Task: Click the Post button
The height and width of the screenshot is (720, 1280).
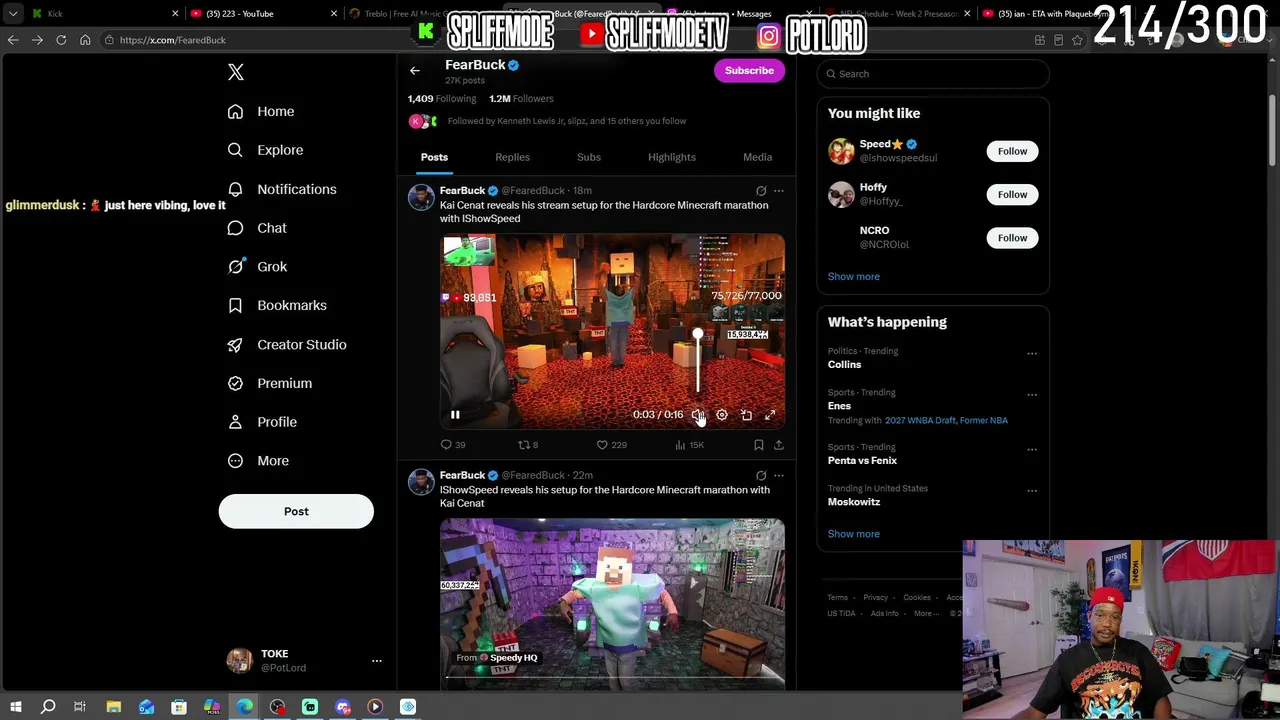Action: point(296,511)
